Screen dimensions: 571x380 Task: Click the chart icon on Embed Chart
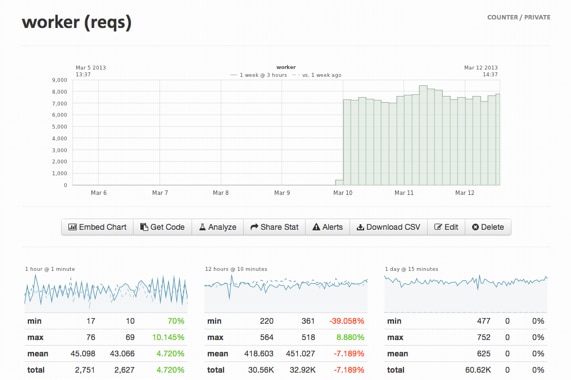(72, 227)
